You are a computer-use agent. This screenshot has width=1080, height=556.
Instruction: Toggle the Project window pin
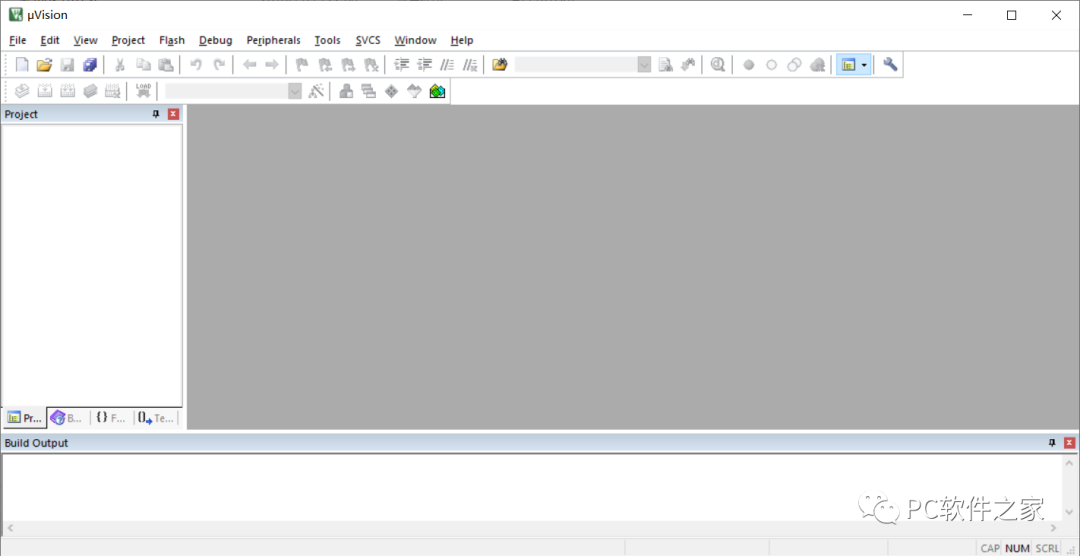click(x=156, y=114)
